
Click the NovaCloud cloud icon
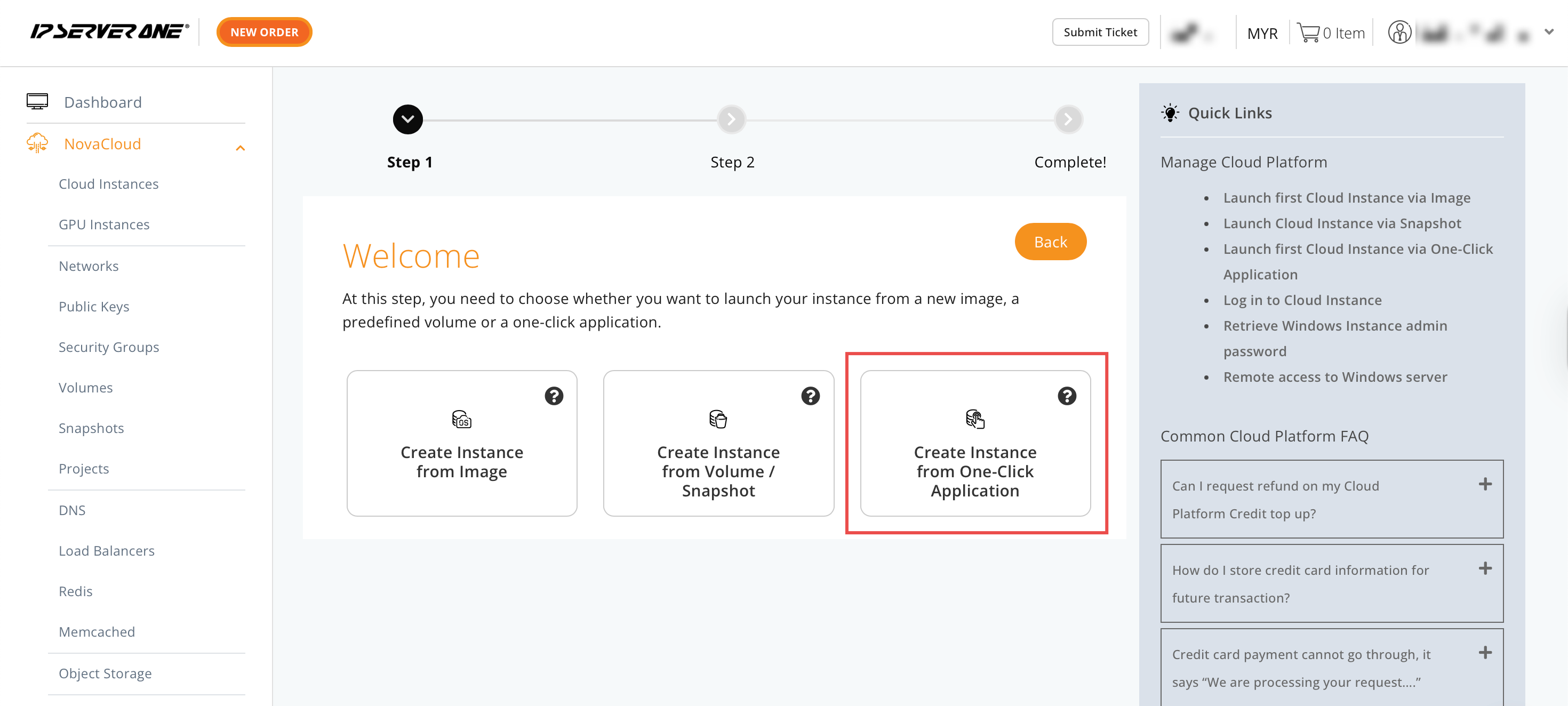coord(37,143)
